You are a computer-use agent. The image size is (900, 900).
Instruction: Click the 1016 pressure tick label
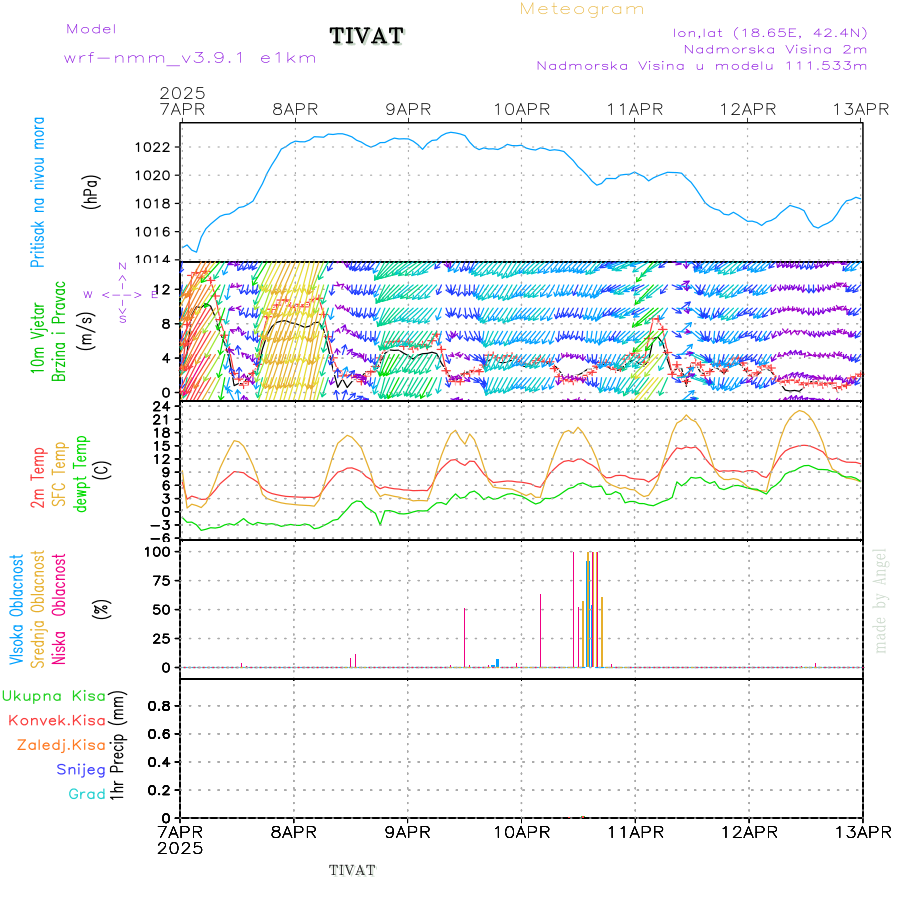152,232
